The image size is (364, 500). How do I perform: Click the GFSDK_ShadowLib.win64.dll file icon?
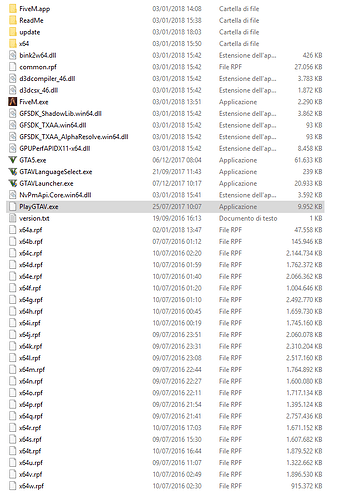[x=12, y=113]
